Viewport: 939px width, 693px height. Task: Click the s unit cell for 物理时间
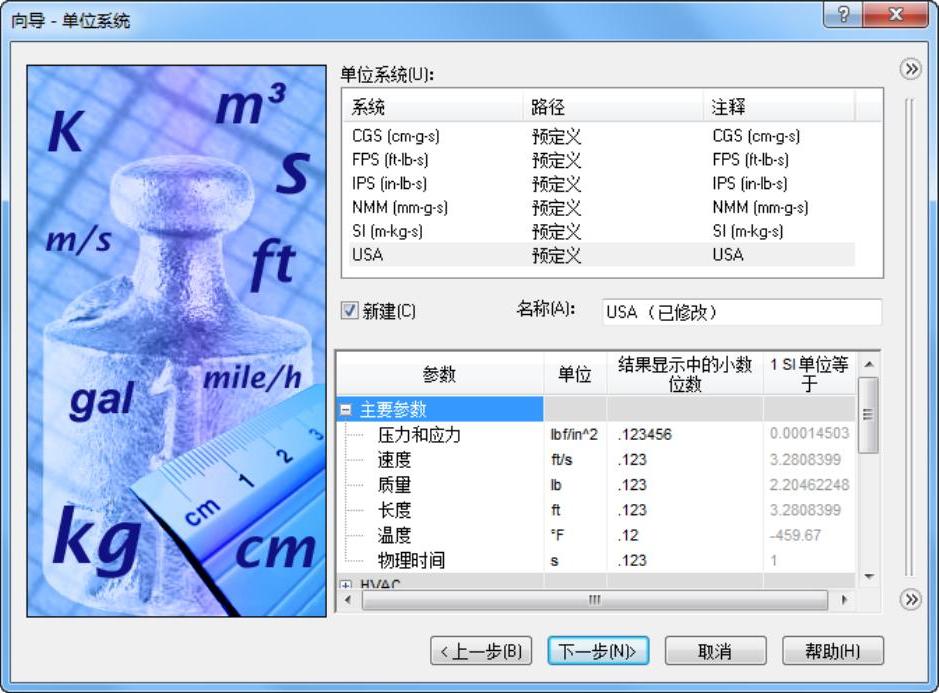pyautogui.click(x=575, y=560)
